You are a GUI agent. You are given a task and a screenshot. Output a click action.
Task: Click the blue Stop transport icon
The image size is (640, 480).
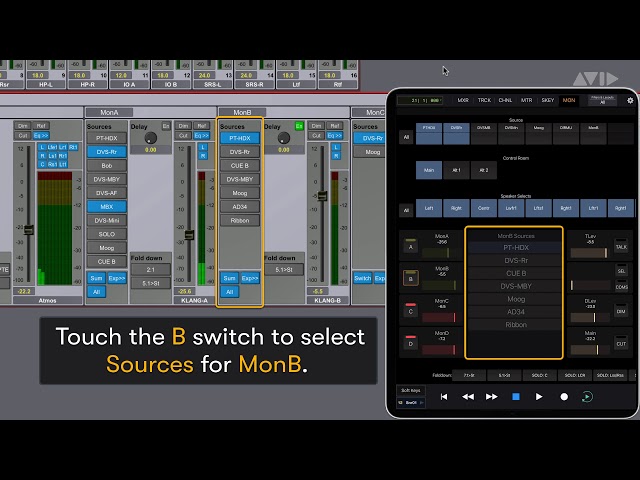516,397
